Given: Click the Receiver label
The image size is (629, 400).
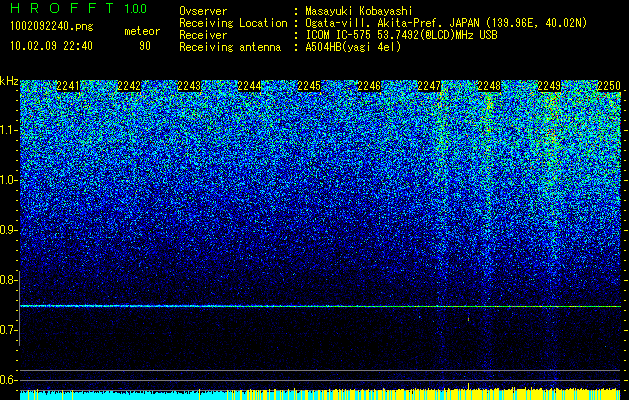Looking at the screenshot, I should tap(203, 35).
